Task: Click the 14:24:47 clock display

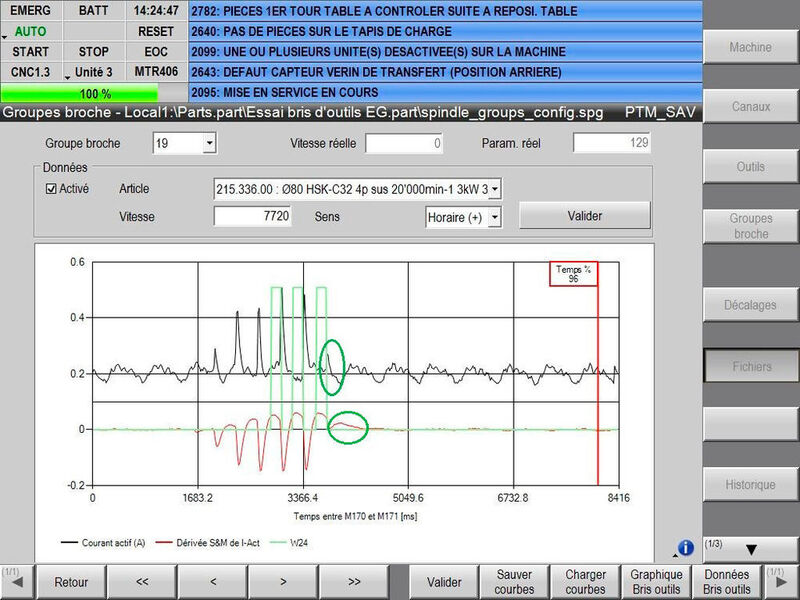Action: (156, 11)
